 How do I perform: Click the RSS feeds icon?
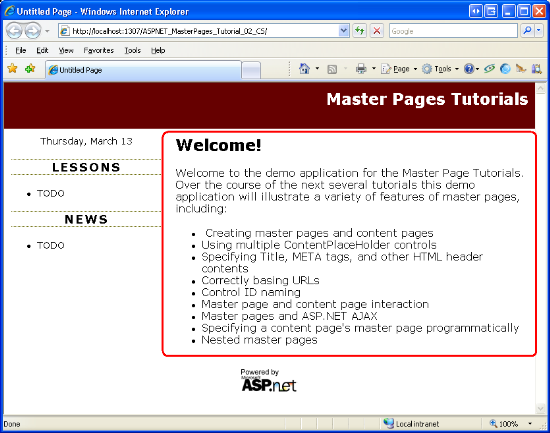pos(332,69)
